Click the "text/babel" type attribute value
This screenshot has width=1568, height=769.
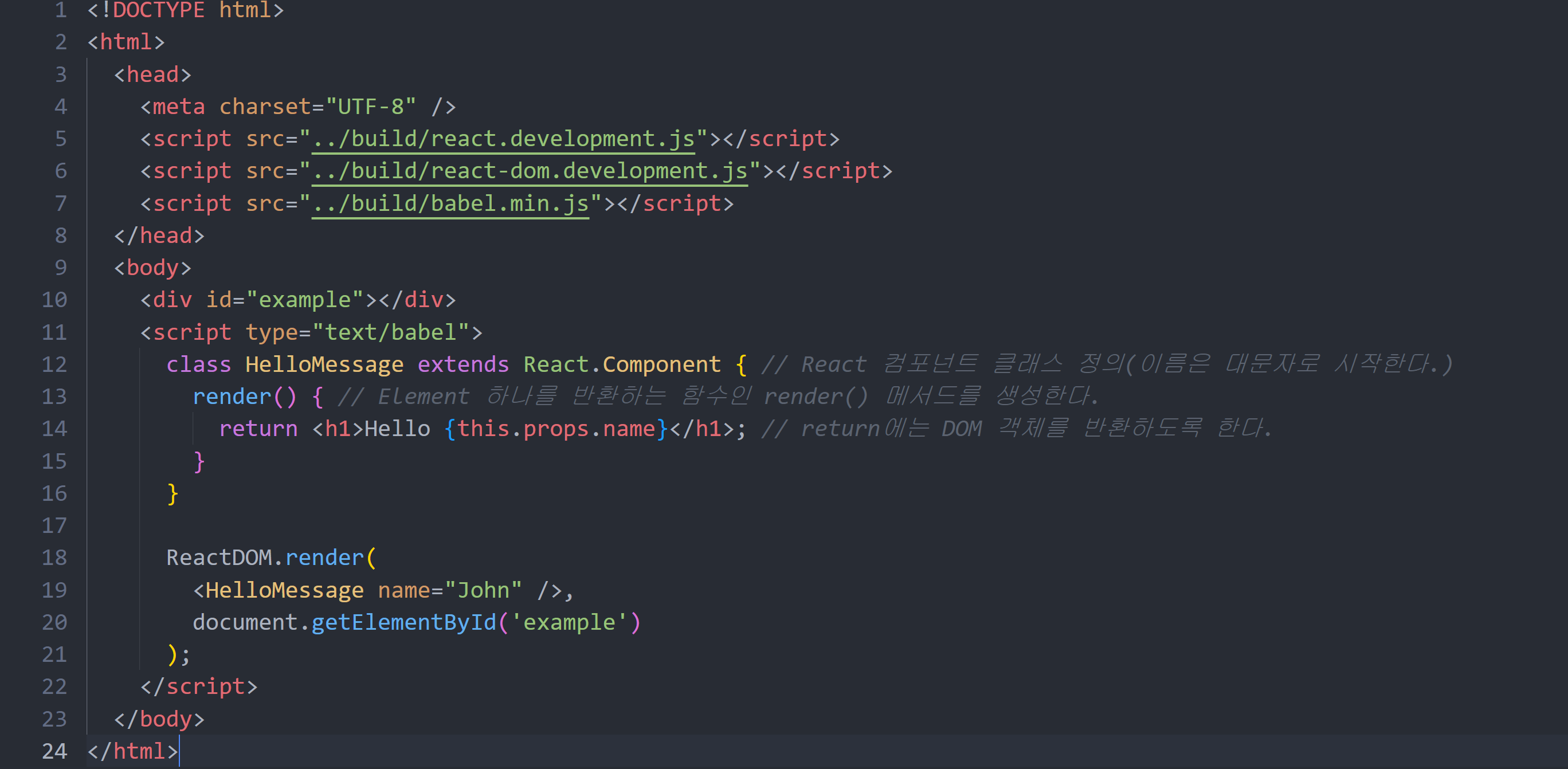[x=391, y=332]
